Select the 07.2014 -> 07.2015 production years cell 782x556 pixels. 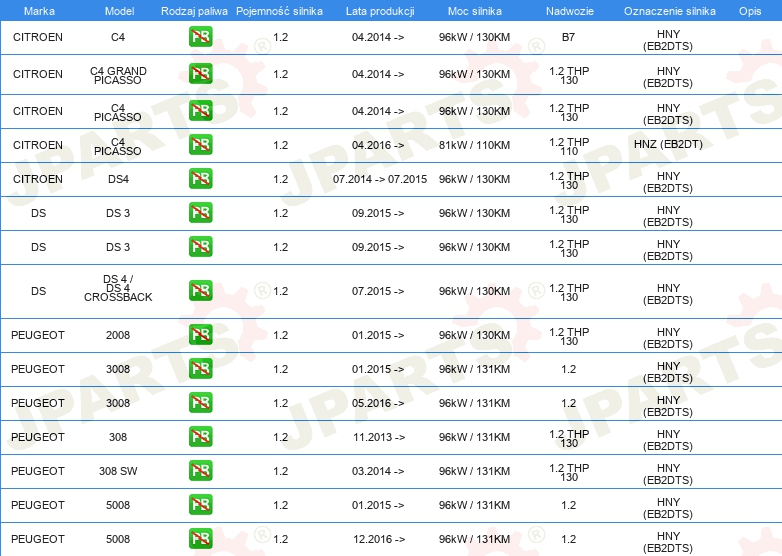pos(380,179)
